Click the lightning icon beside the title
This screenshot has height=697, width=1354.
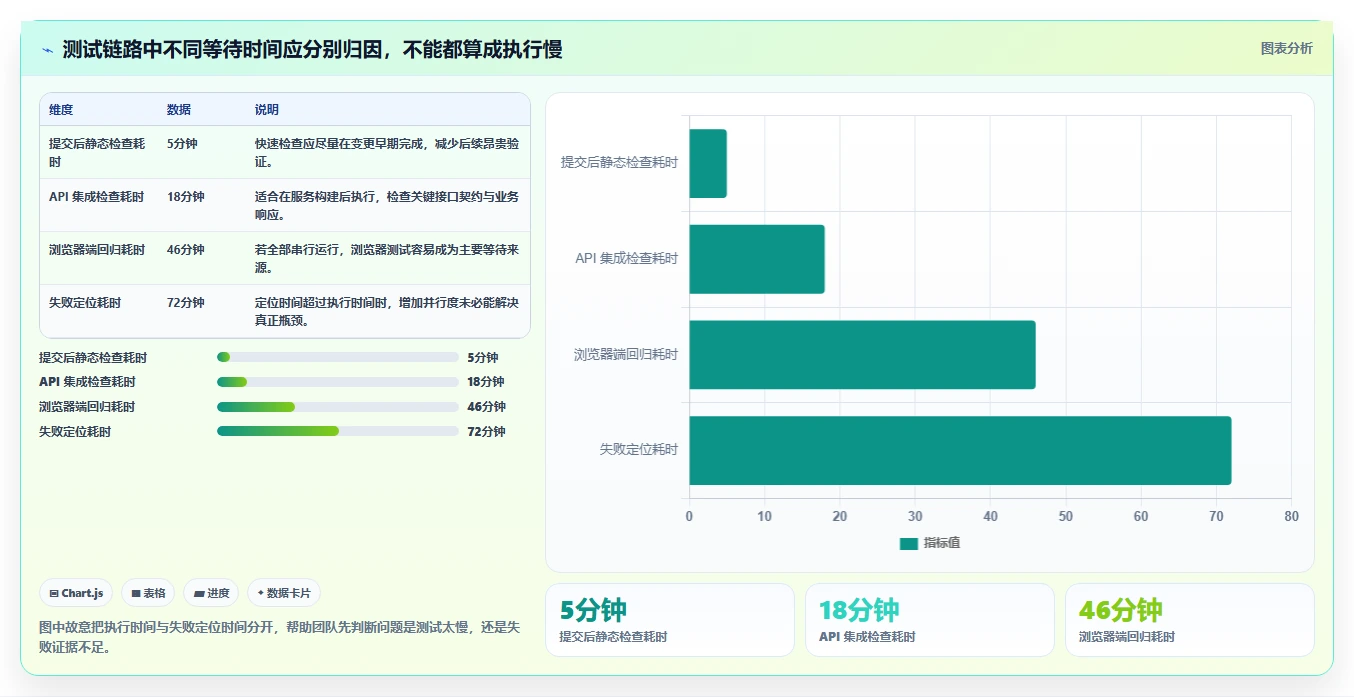[x=47, y=50]
